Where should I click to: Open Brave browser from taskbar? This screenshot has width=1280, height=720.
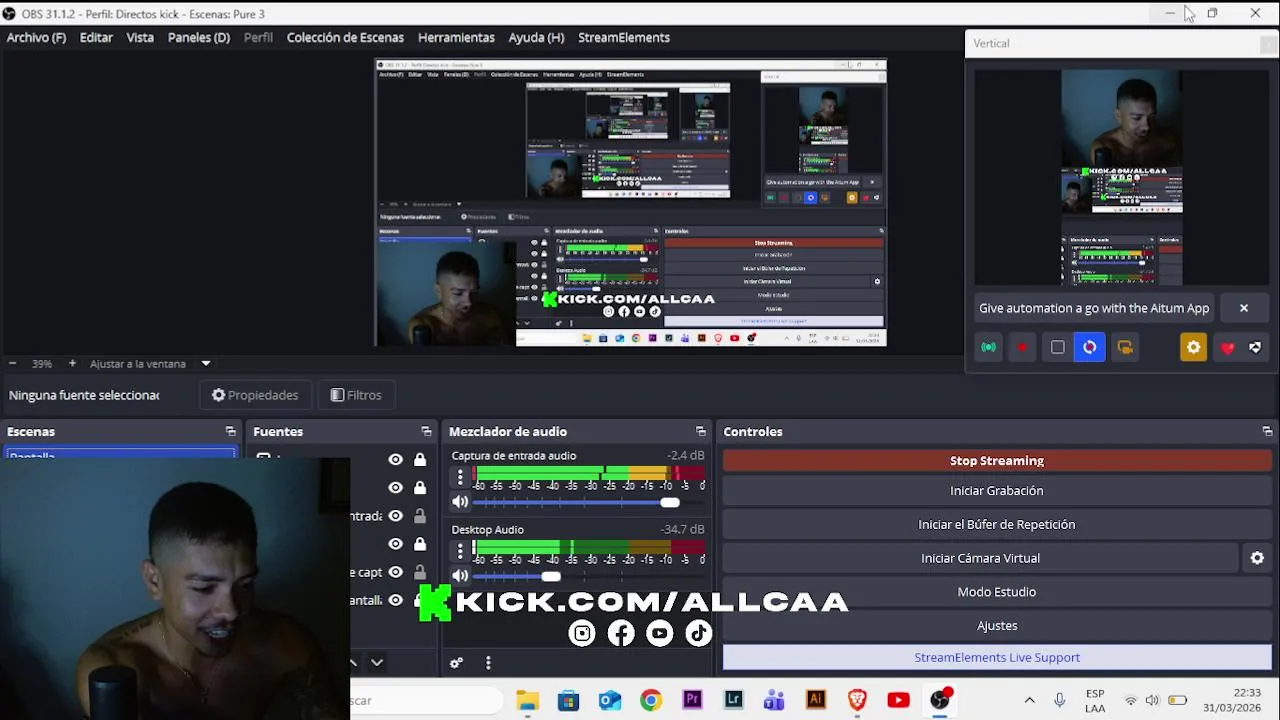857,700
